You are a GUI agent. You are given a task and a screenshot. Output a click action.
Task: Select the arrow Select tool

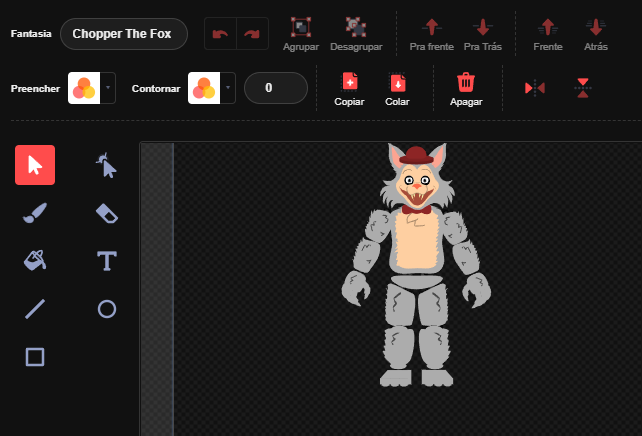tap(35, 165)
